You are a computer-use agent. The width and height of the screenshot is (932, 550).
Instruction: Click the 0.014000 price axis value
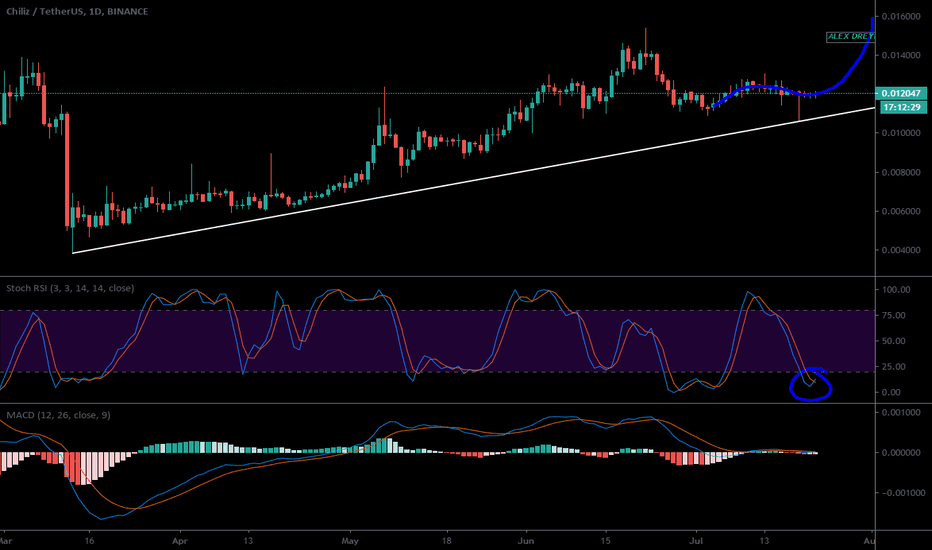point(901,55)
